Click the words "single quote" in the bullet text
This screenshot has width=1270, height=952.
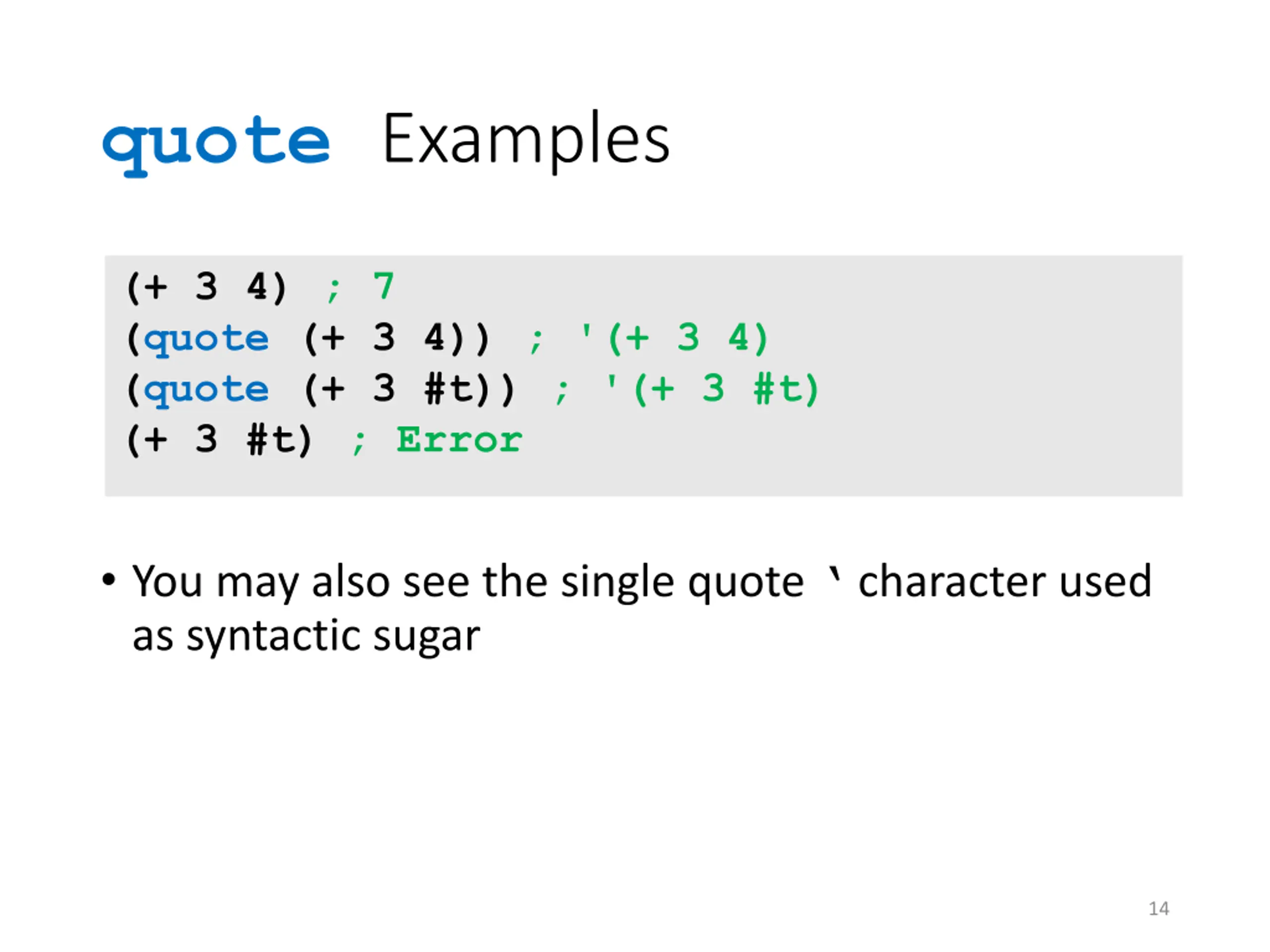coord(682,583)
